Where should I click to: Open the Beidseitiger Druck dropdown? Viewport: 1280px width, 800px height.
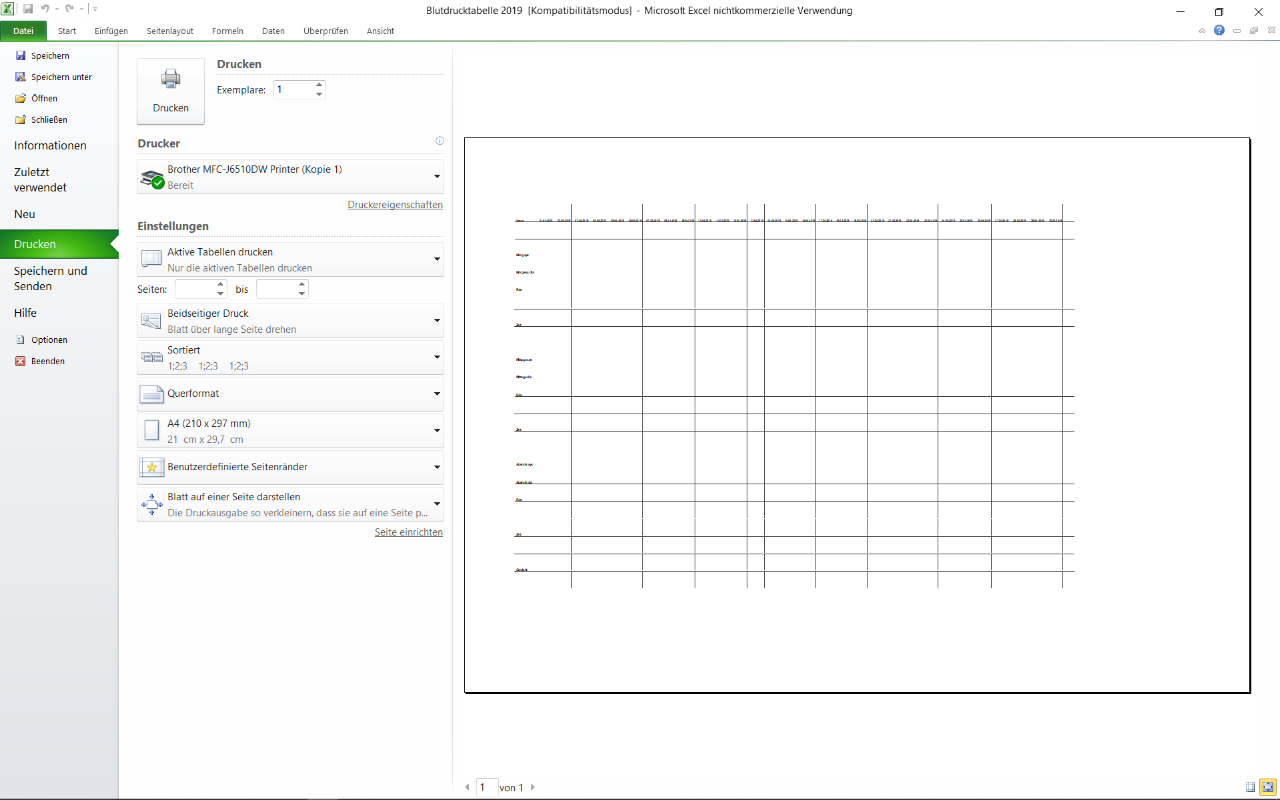[x=290, y=321]
